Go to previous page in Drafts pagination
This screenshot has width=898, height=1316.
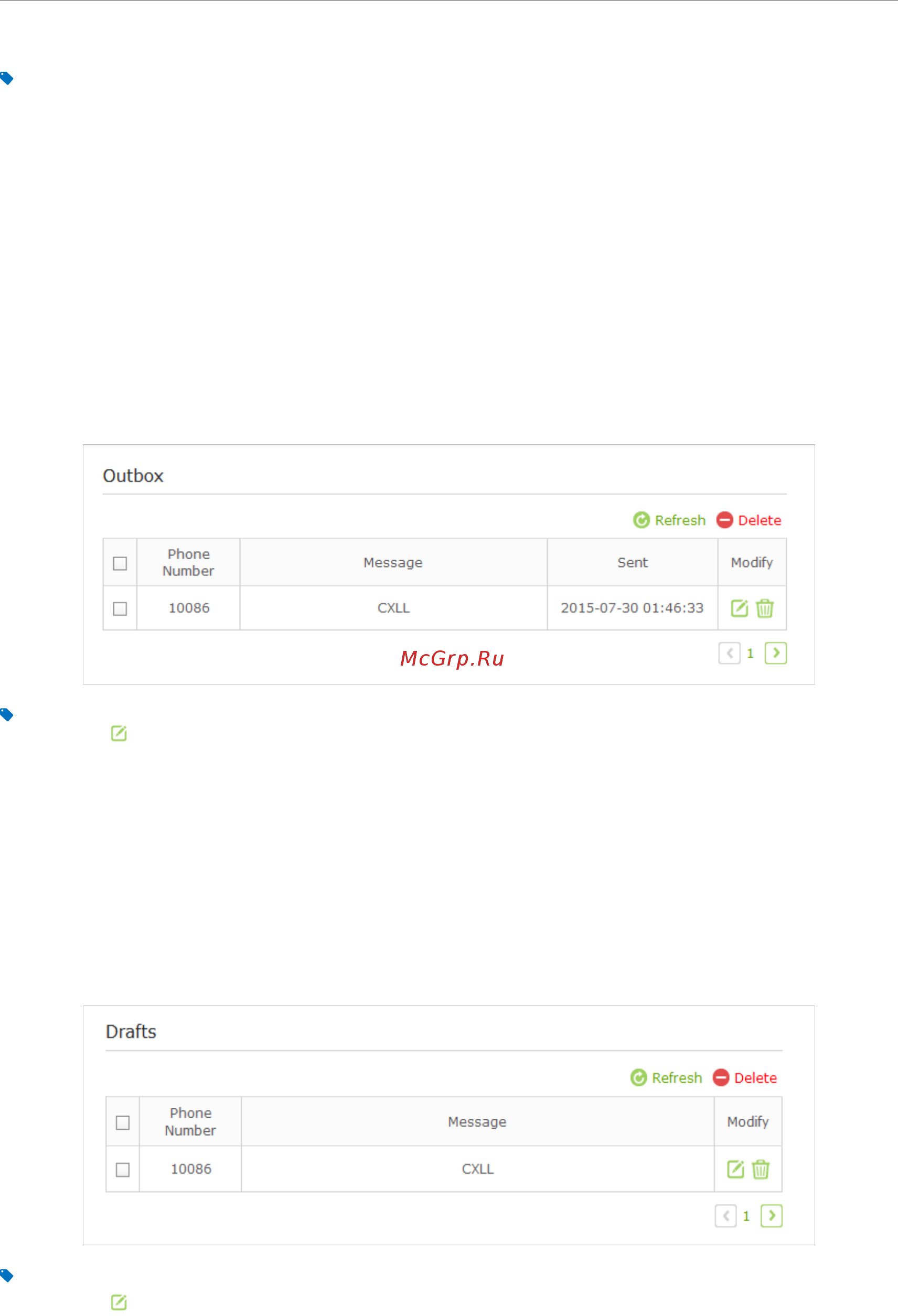[725, 1216]
